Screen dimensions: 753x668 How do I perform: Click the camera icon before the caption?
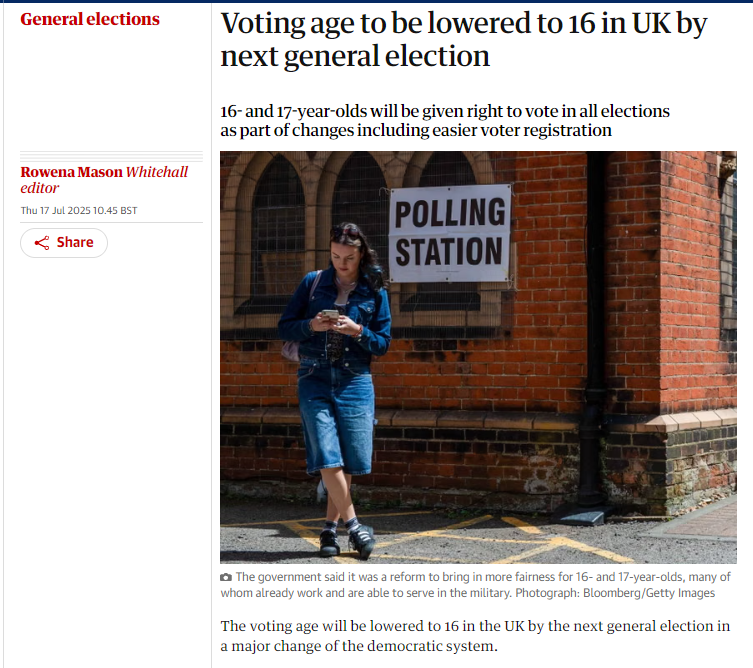(x=226, y=577)
